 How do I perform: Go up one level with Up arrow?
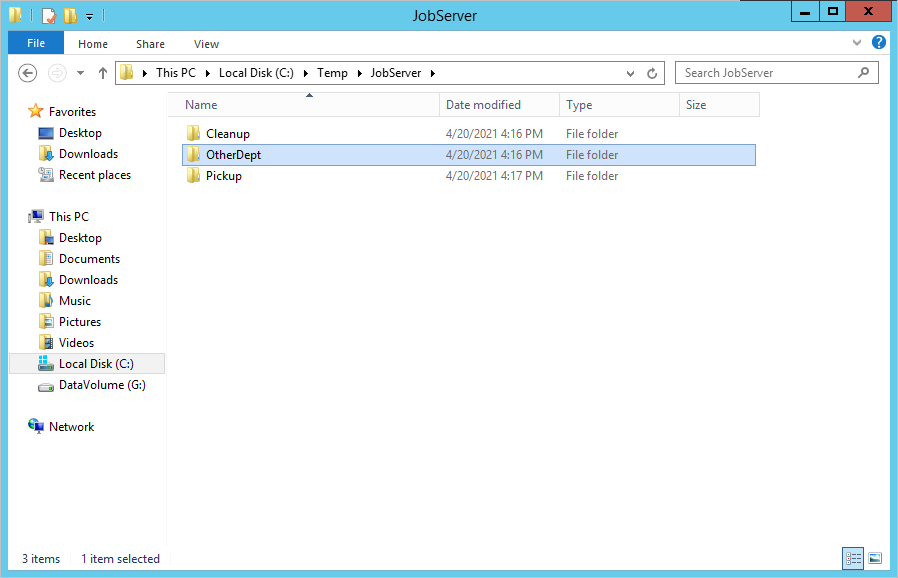click(102, 73)
